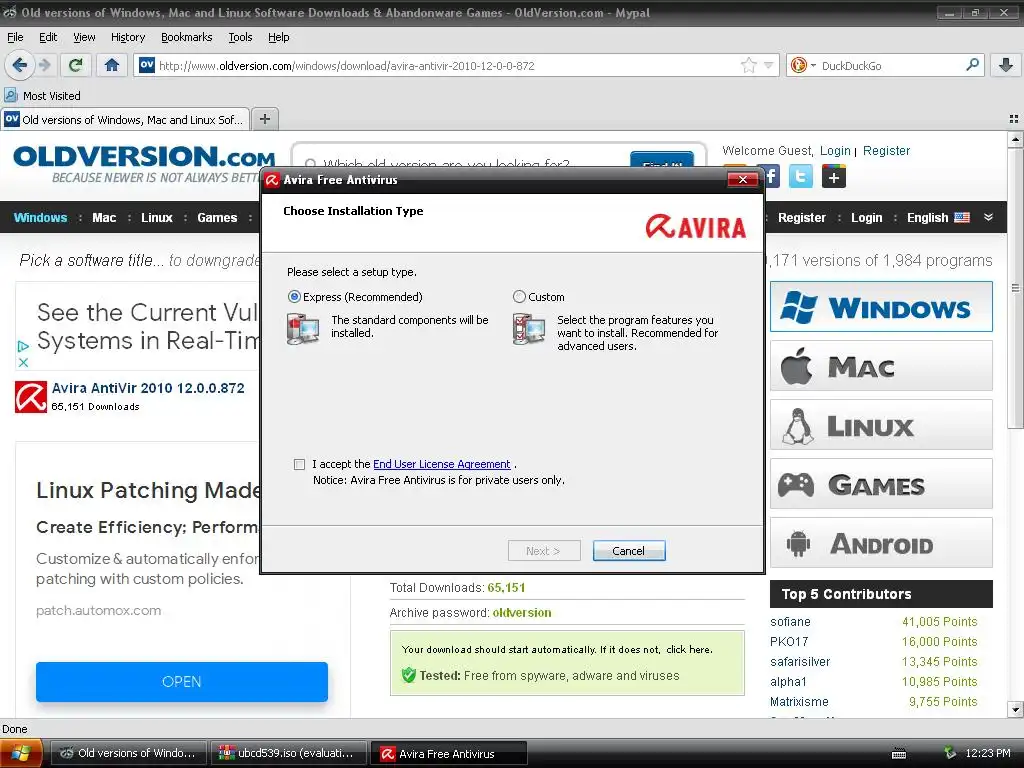1024x768 pixels.
Task: Go back with the browser back arrow
Action: click(19, 65)
